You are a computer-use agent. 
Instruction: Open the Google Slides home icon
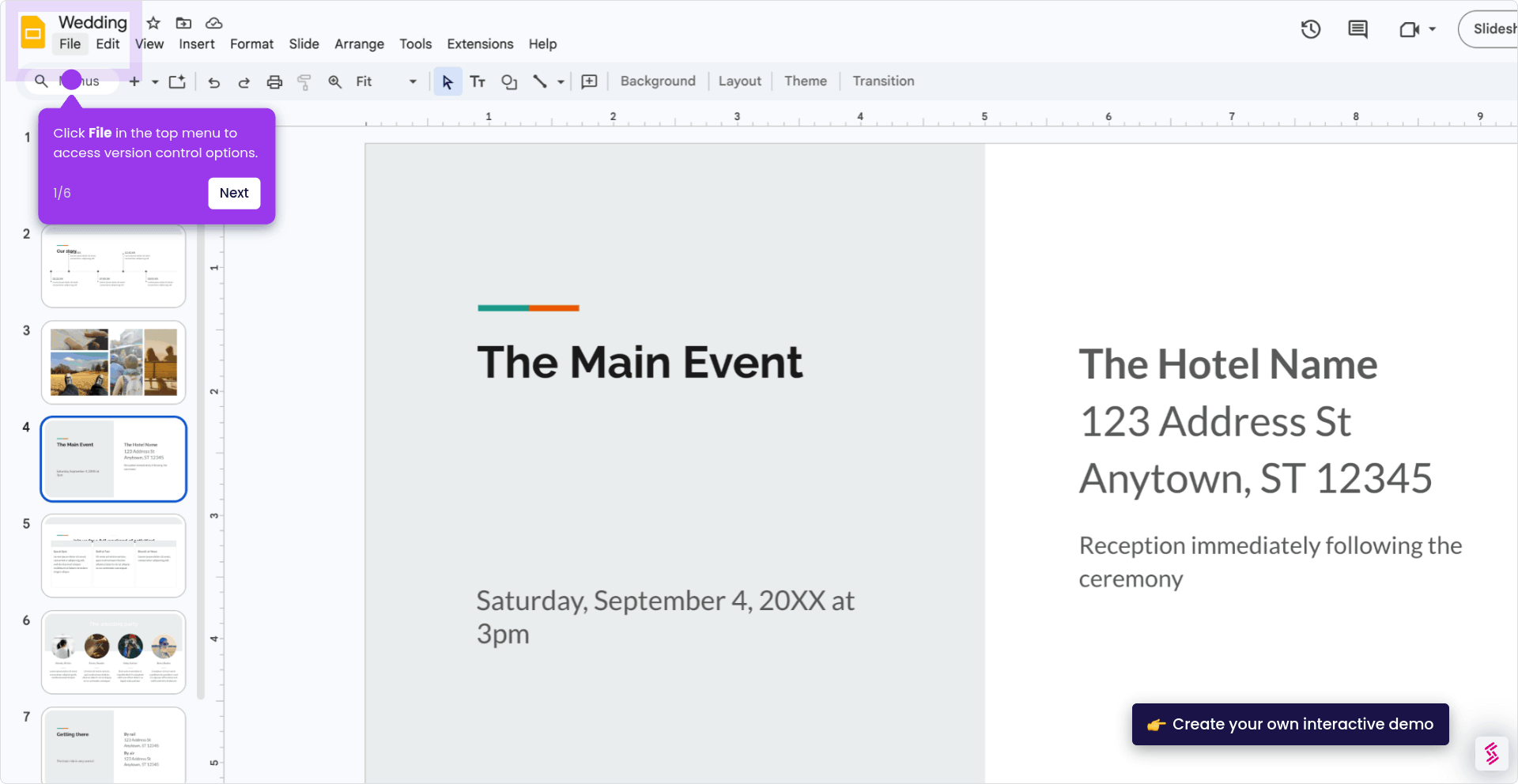tap(32, 32)
